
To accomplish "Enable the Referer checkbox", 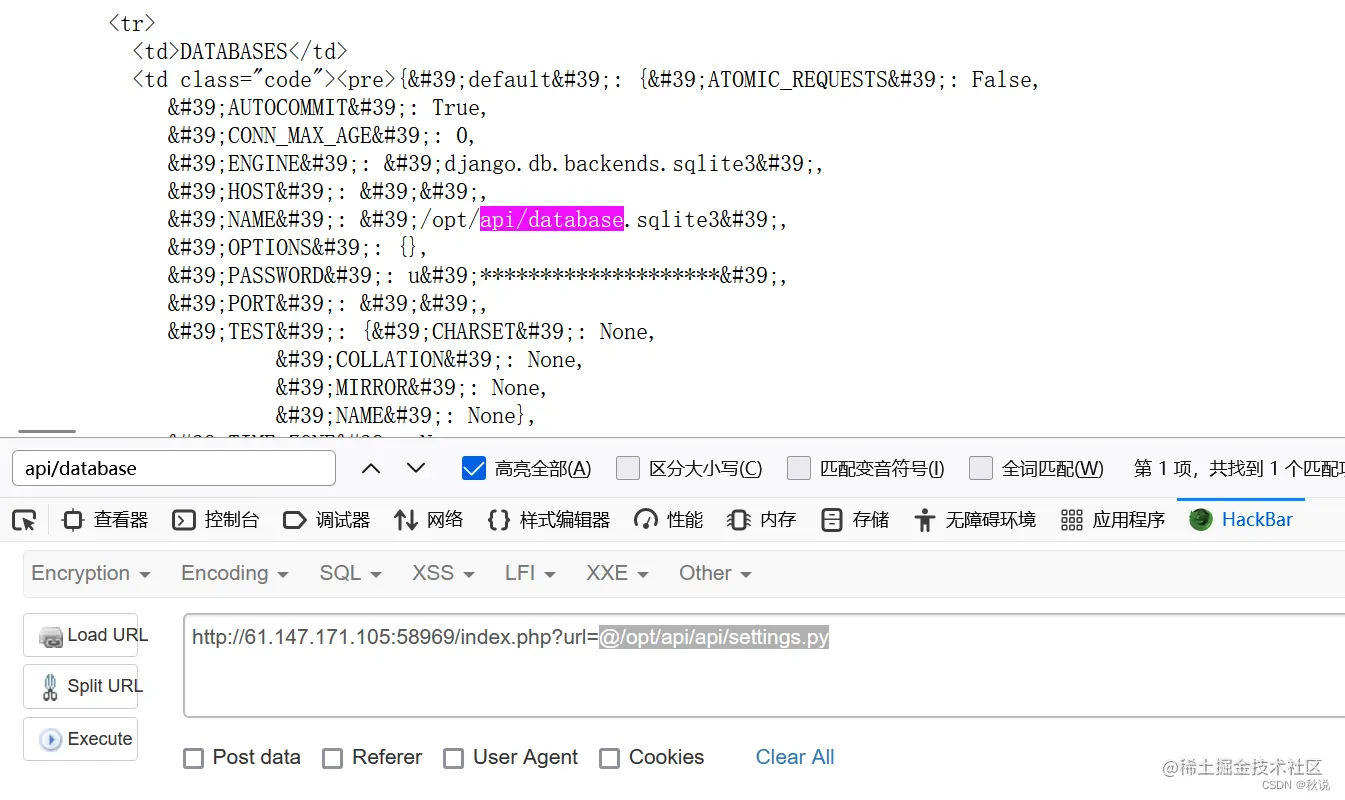I will coord(333,758).
